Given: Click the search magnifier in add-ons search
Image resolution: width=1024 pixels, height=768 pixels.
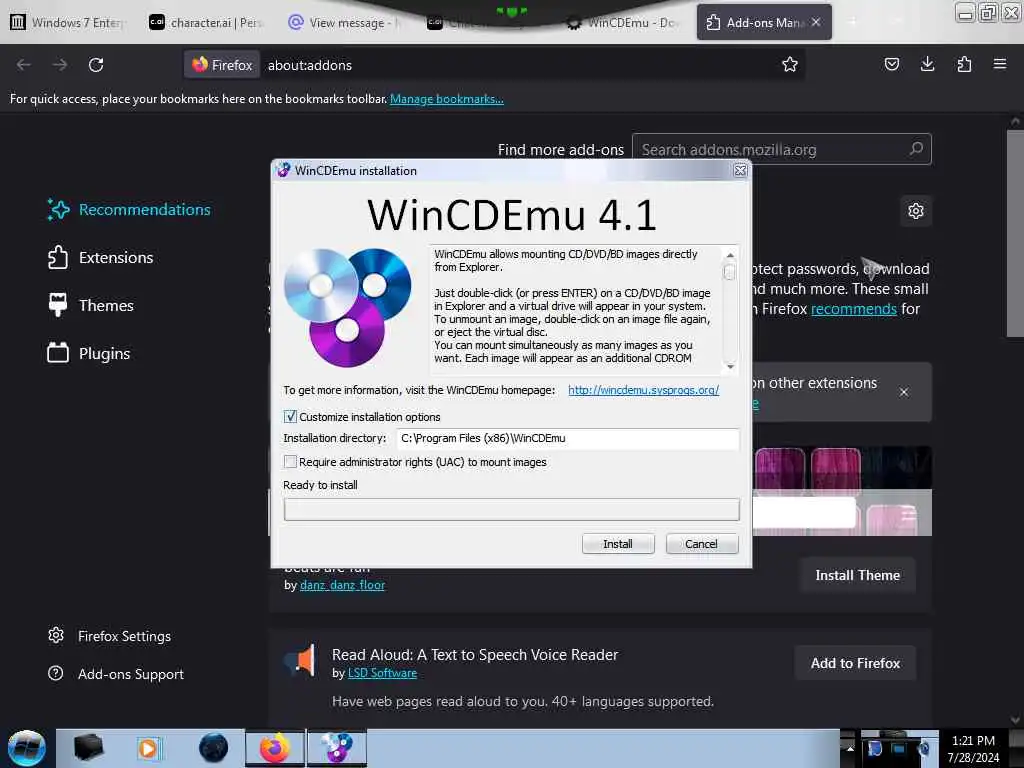Looking at the screenshot, I should [916, 149].
